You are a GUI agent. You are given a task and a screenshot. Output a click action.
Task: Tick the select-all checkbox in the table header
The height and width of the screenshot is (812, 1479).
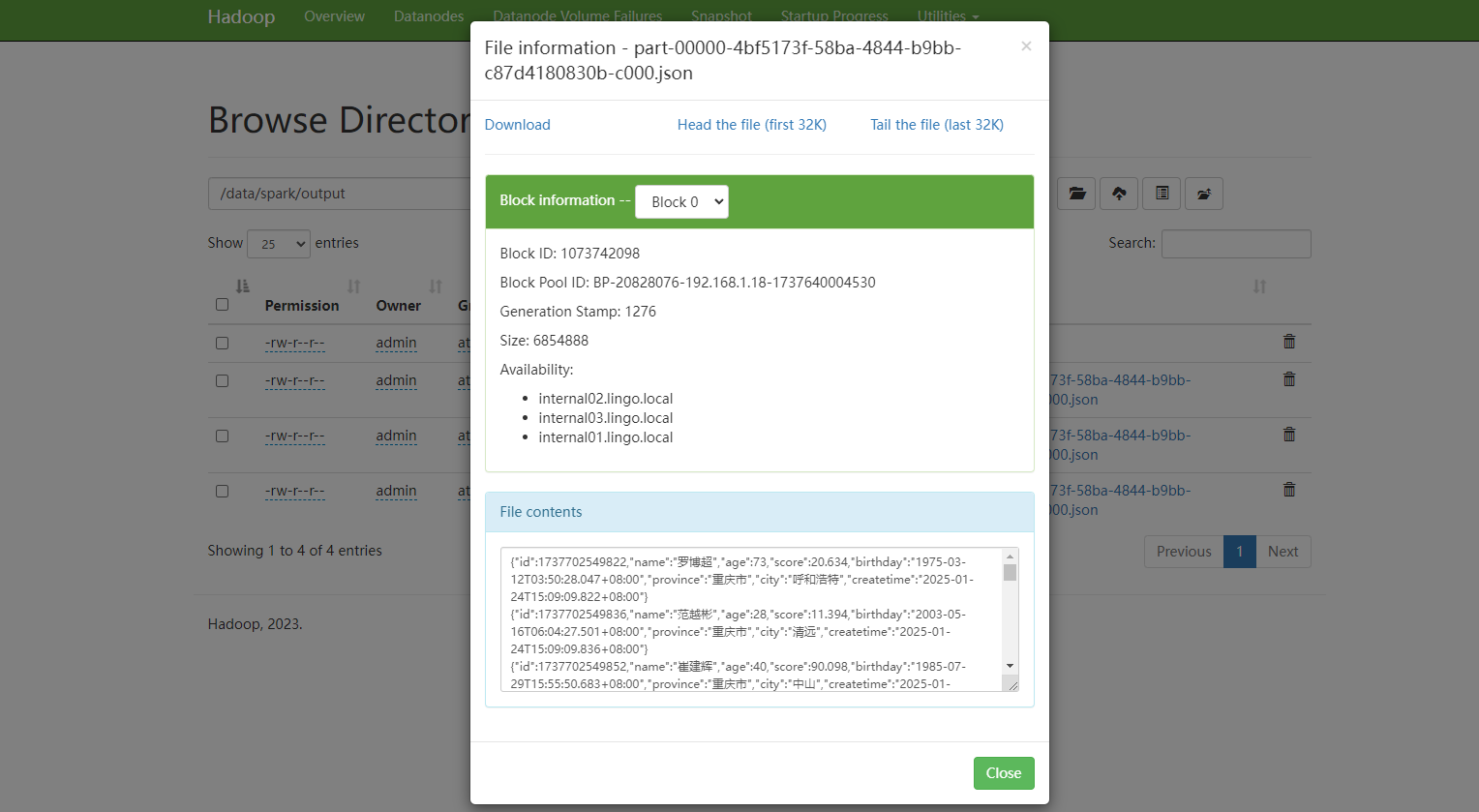click(222, 305)
